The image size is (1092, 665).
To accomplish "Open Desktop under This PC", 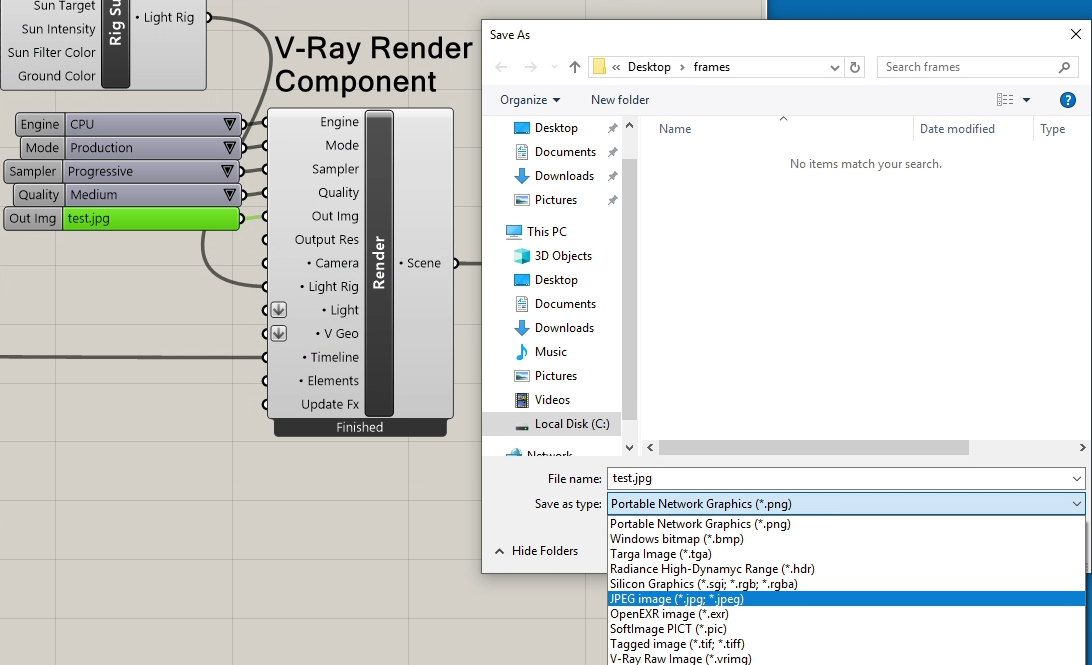I will 556,280.
